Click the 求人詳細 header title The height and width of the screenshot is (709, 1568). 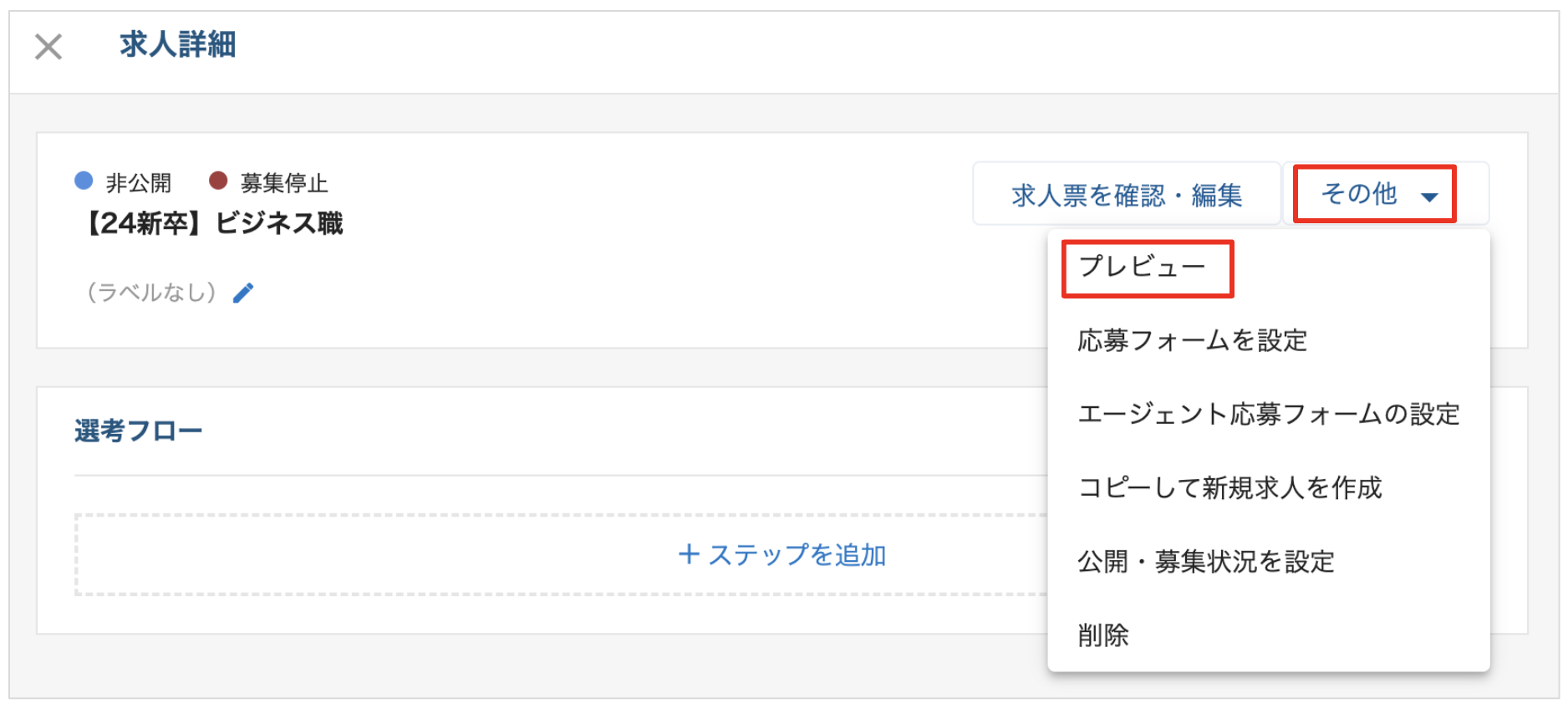177,44
